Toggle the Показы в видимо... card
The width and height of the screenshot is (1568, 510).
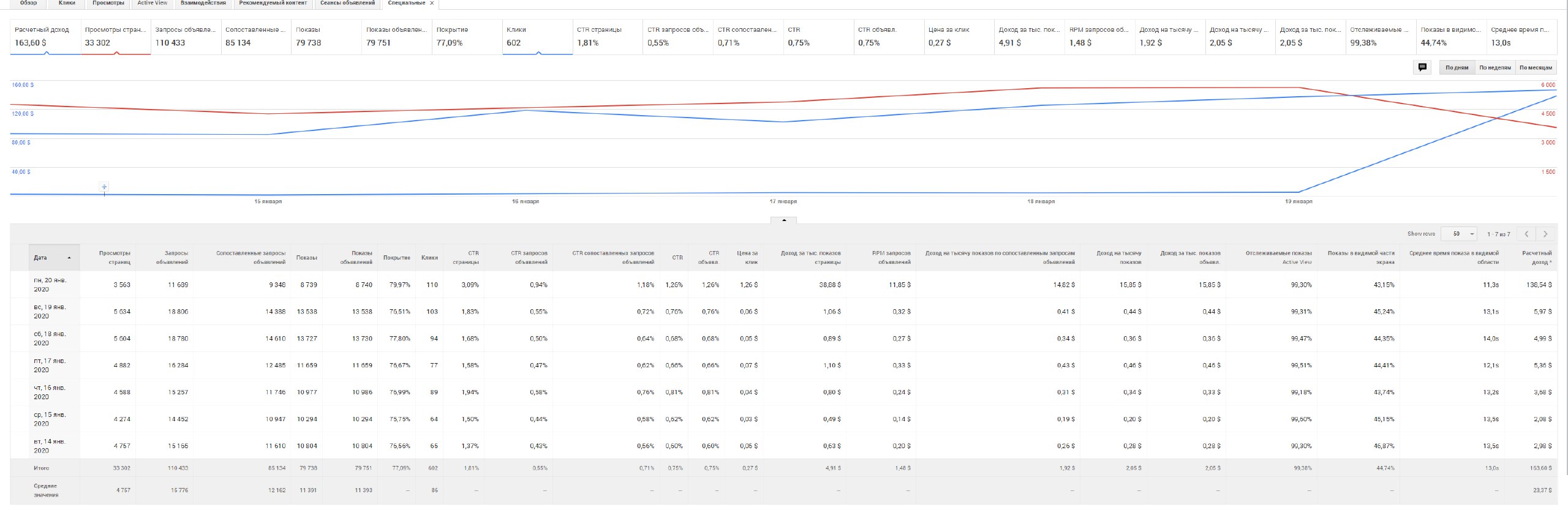pos(1451,37)
